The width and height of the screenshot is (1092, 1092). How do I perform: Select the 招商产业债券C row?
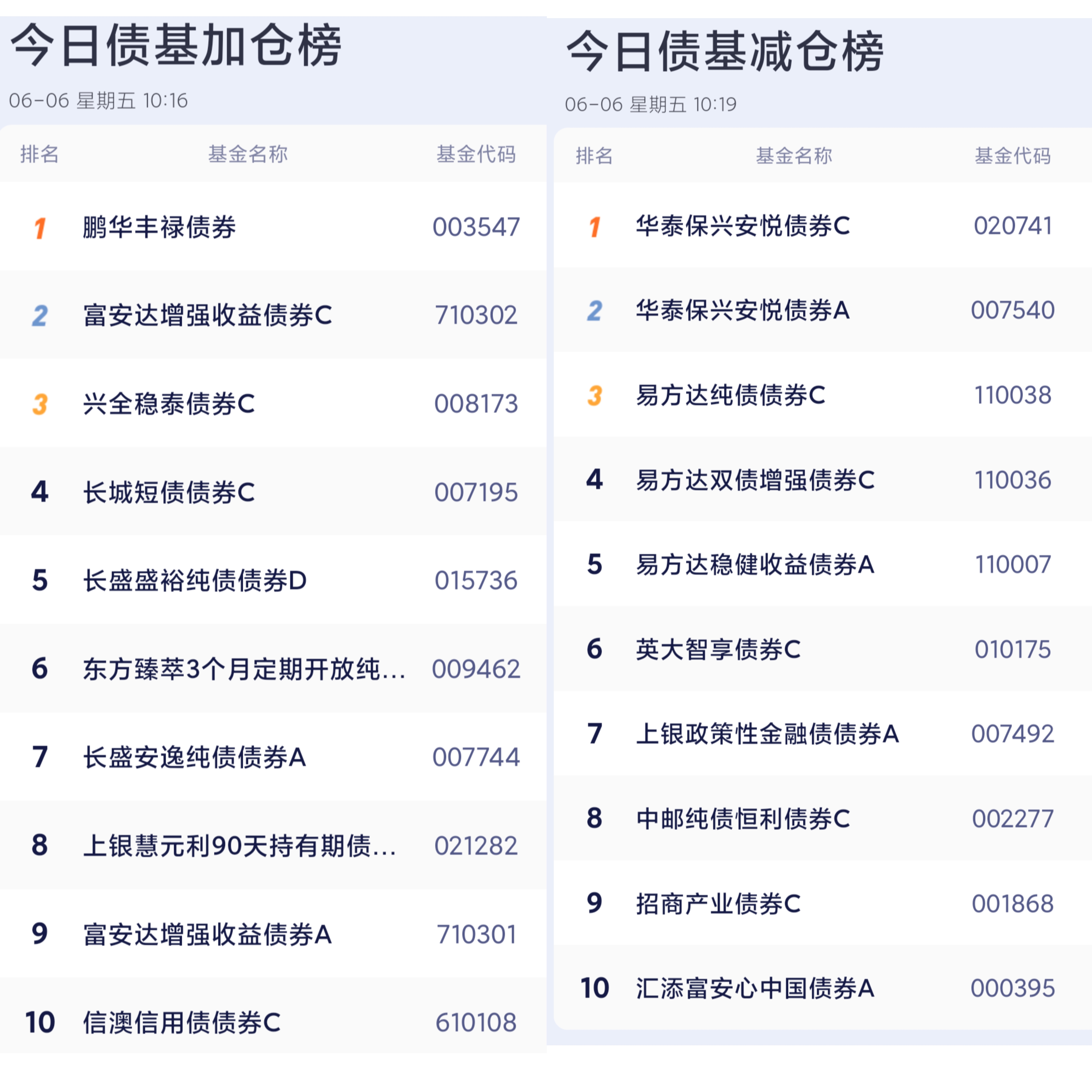coord(823,903)
